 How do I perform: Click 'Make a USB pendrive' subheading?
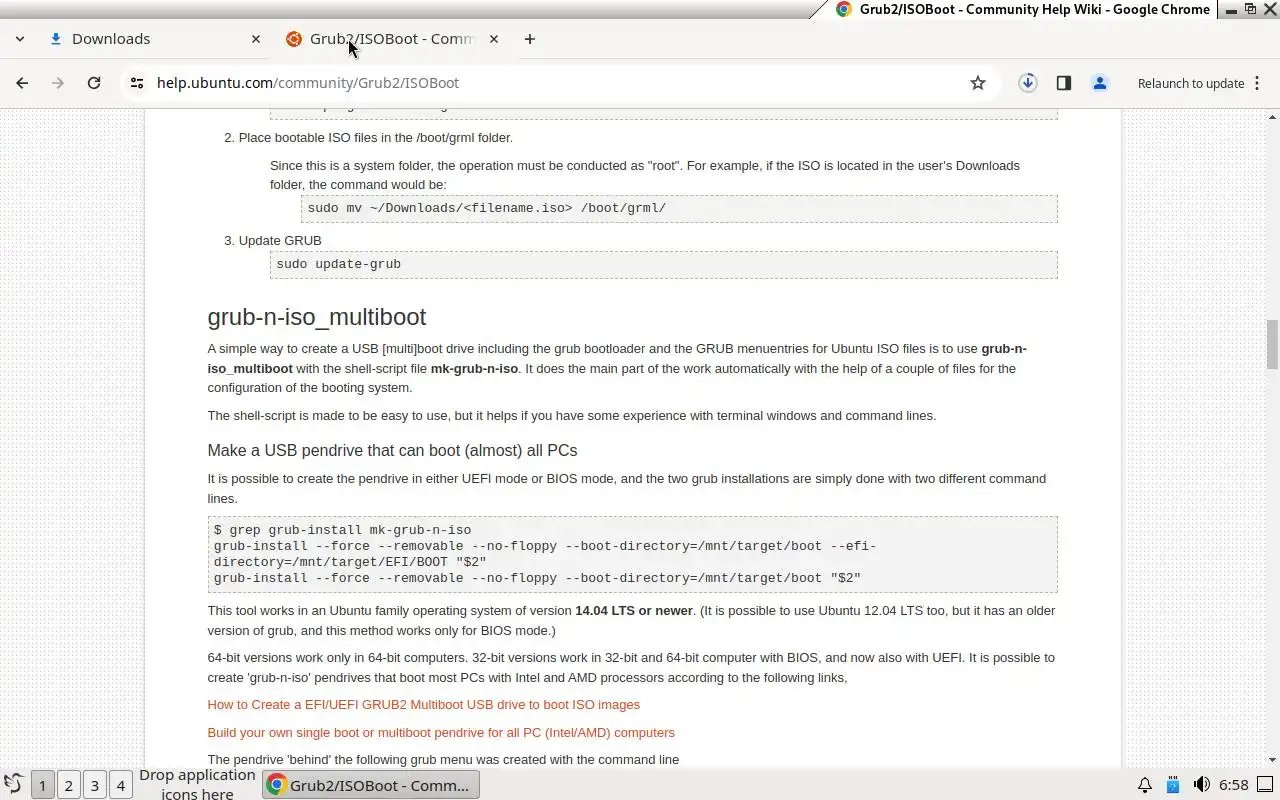coord(392,451)
